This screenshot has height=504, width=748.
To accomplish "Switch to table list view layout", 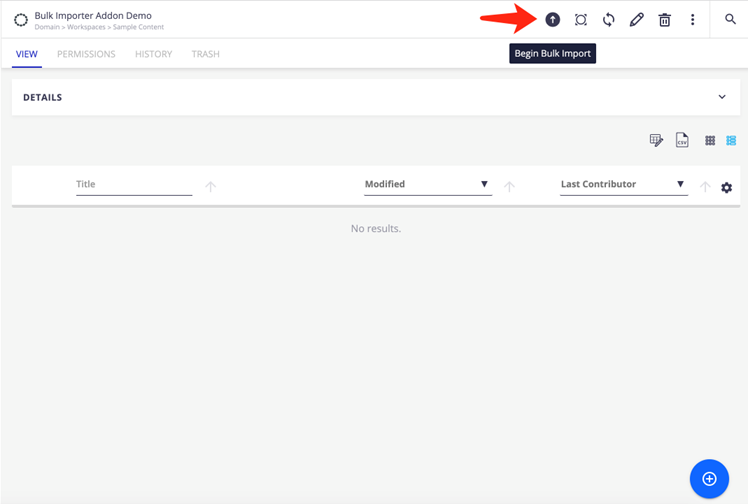I will (x=731, y=141).
